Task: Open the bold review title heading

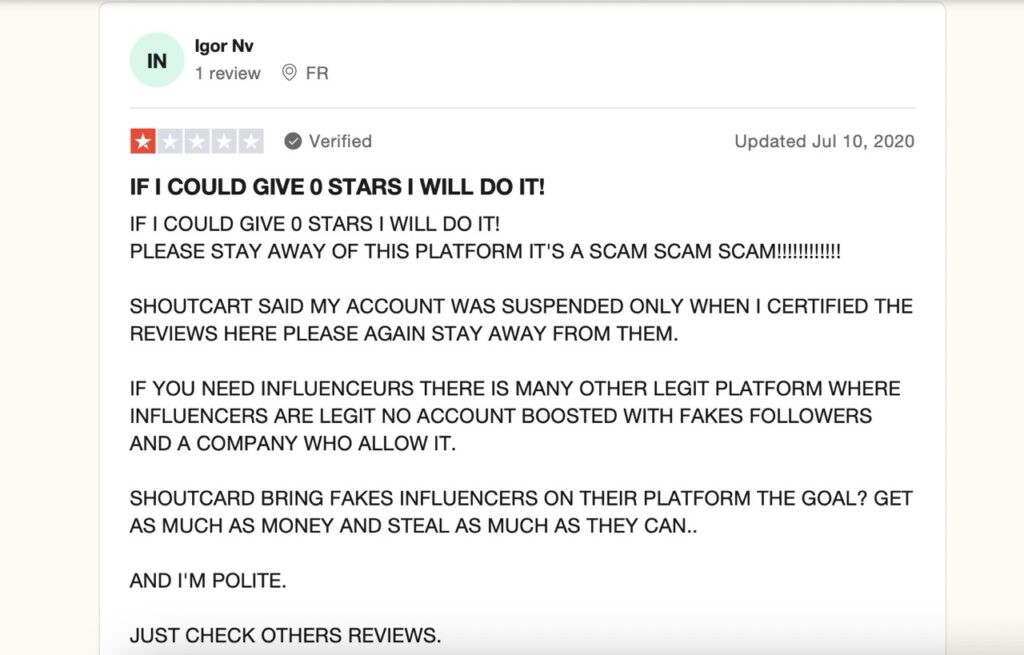Action: (x=337, y=187)
